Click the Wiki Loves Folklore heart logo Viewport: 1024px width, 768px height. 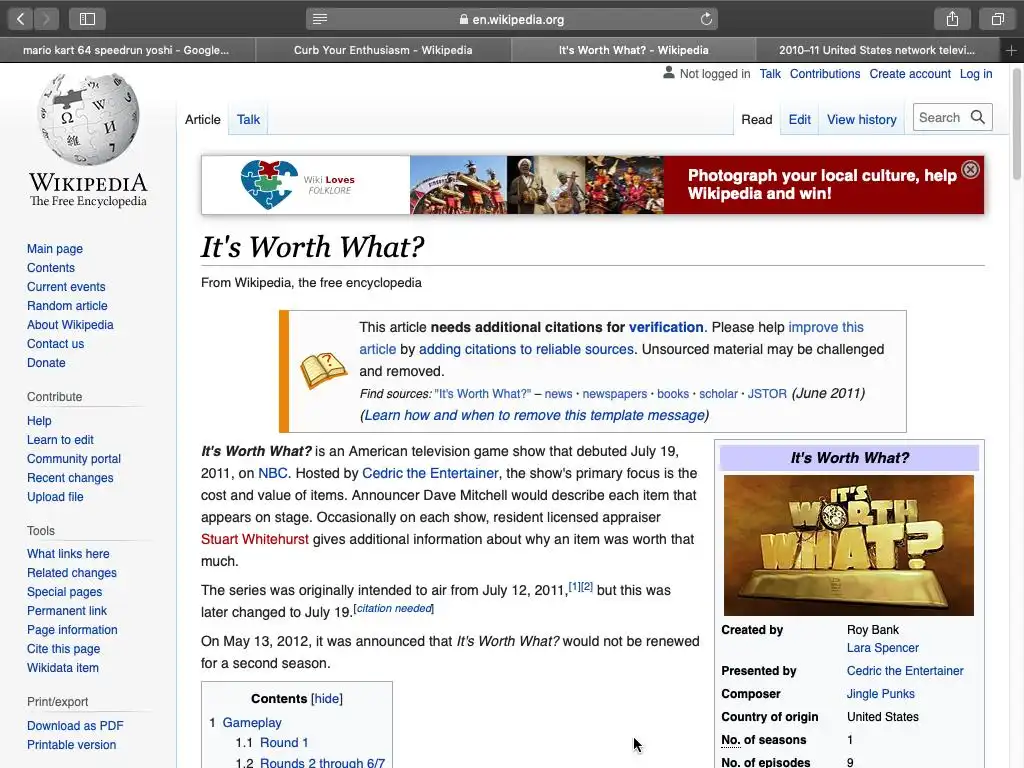(x=269, y=184)
